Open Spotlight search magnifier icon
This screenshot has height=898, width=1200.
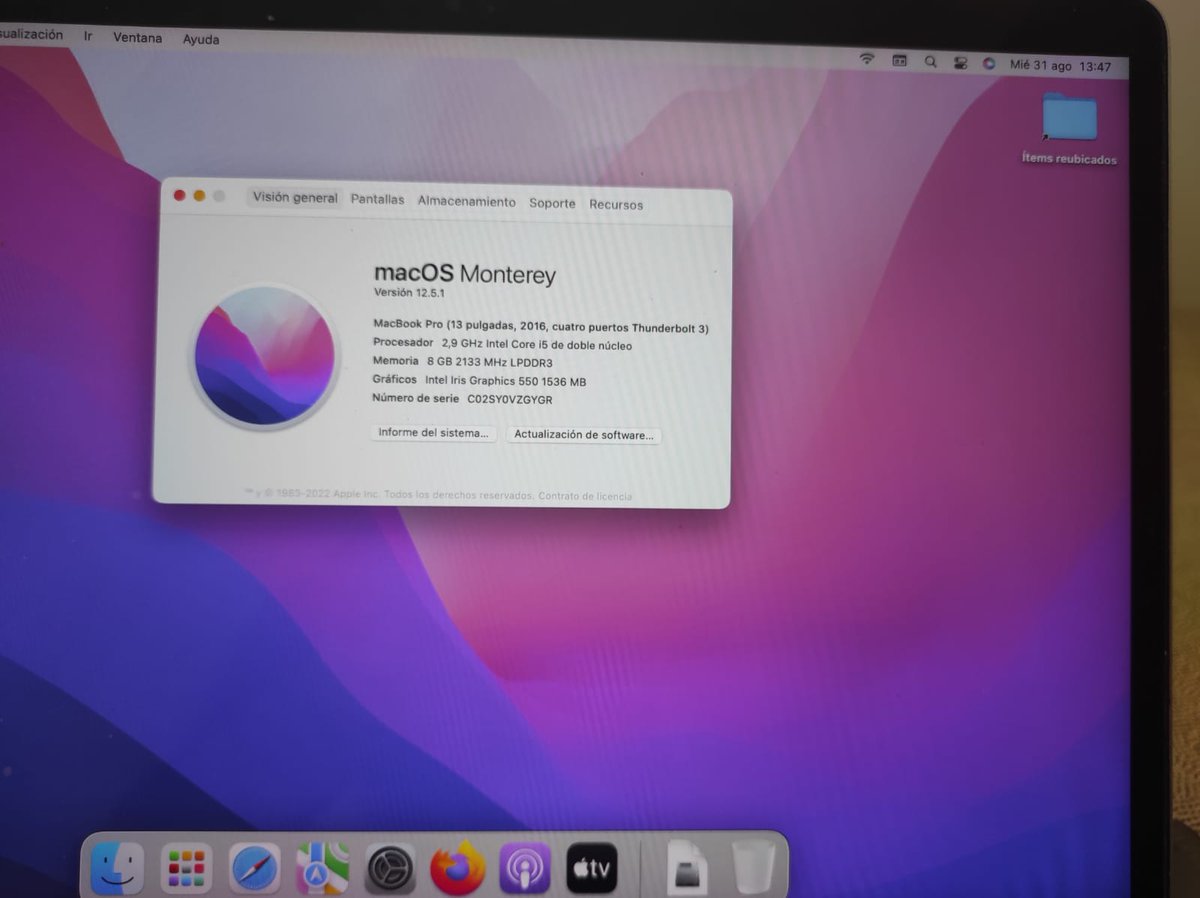click(931, 62)
